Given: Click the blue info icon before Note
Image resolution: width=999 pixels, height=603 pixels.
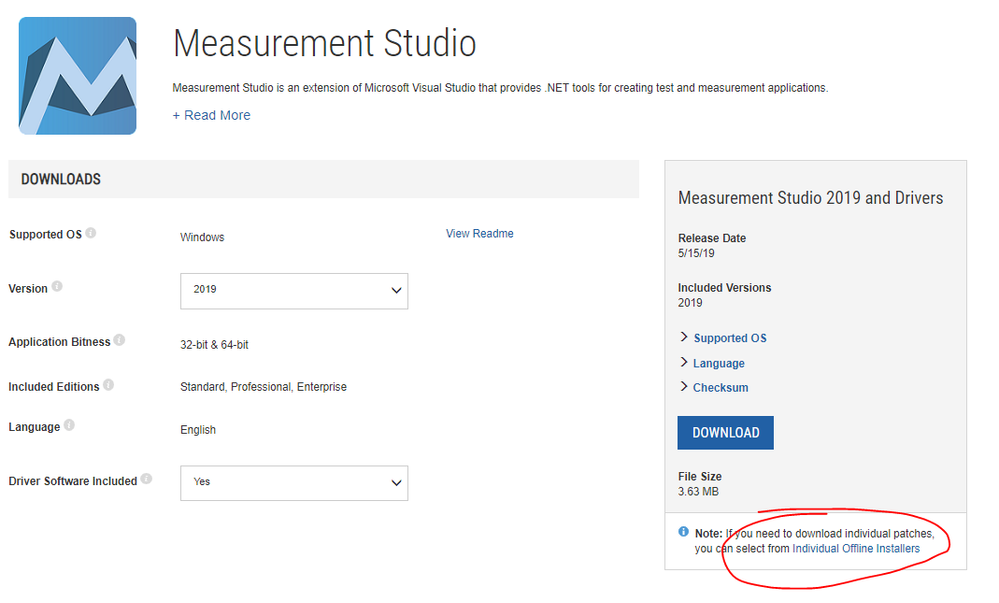Looking at the screenshot, I should [x=684, y=532].
